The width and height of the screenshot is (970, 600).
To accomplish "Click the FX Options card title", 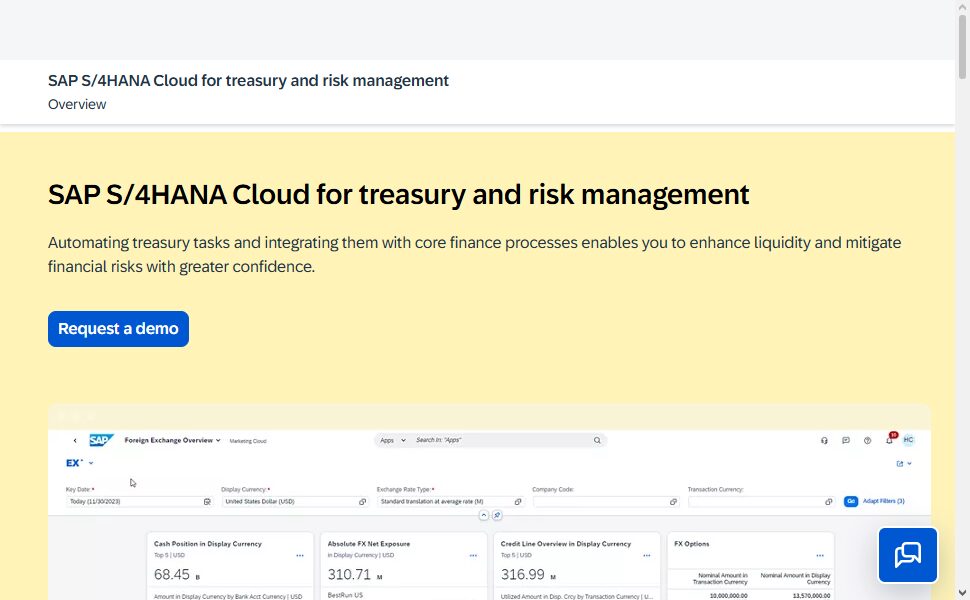I will (692, 544).
